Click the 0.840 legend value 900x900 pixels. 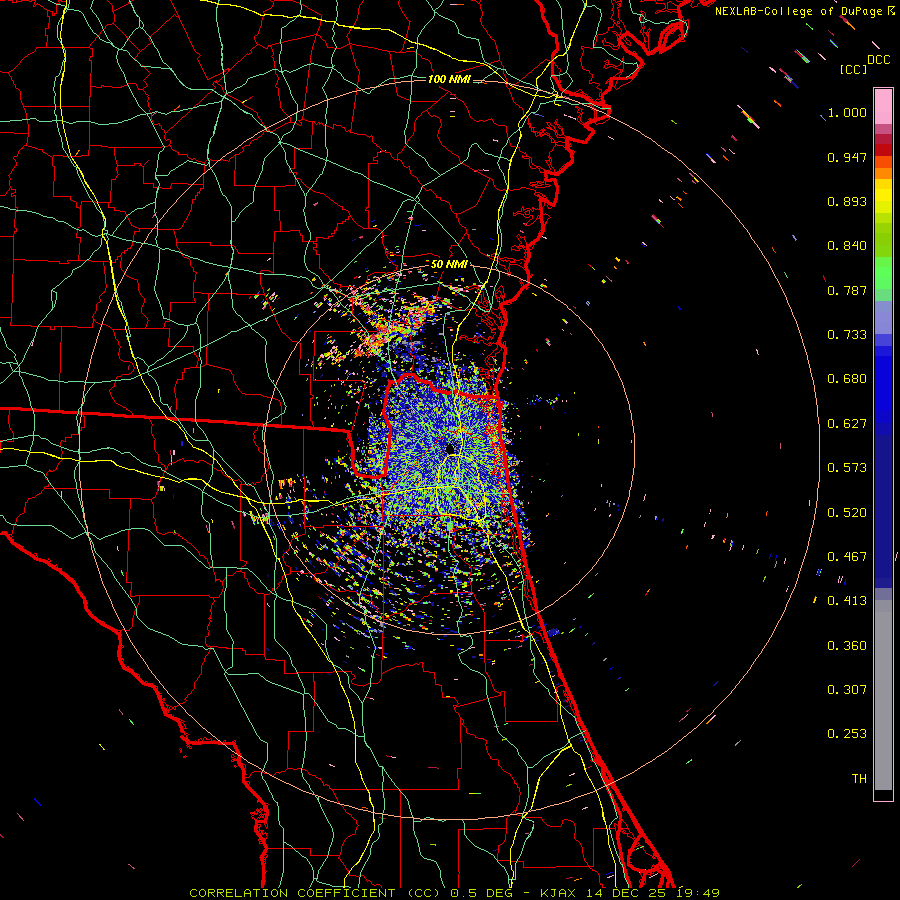pyautogui.click(x=847, y=246)
